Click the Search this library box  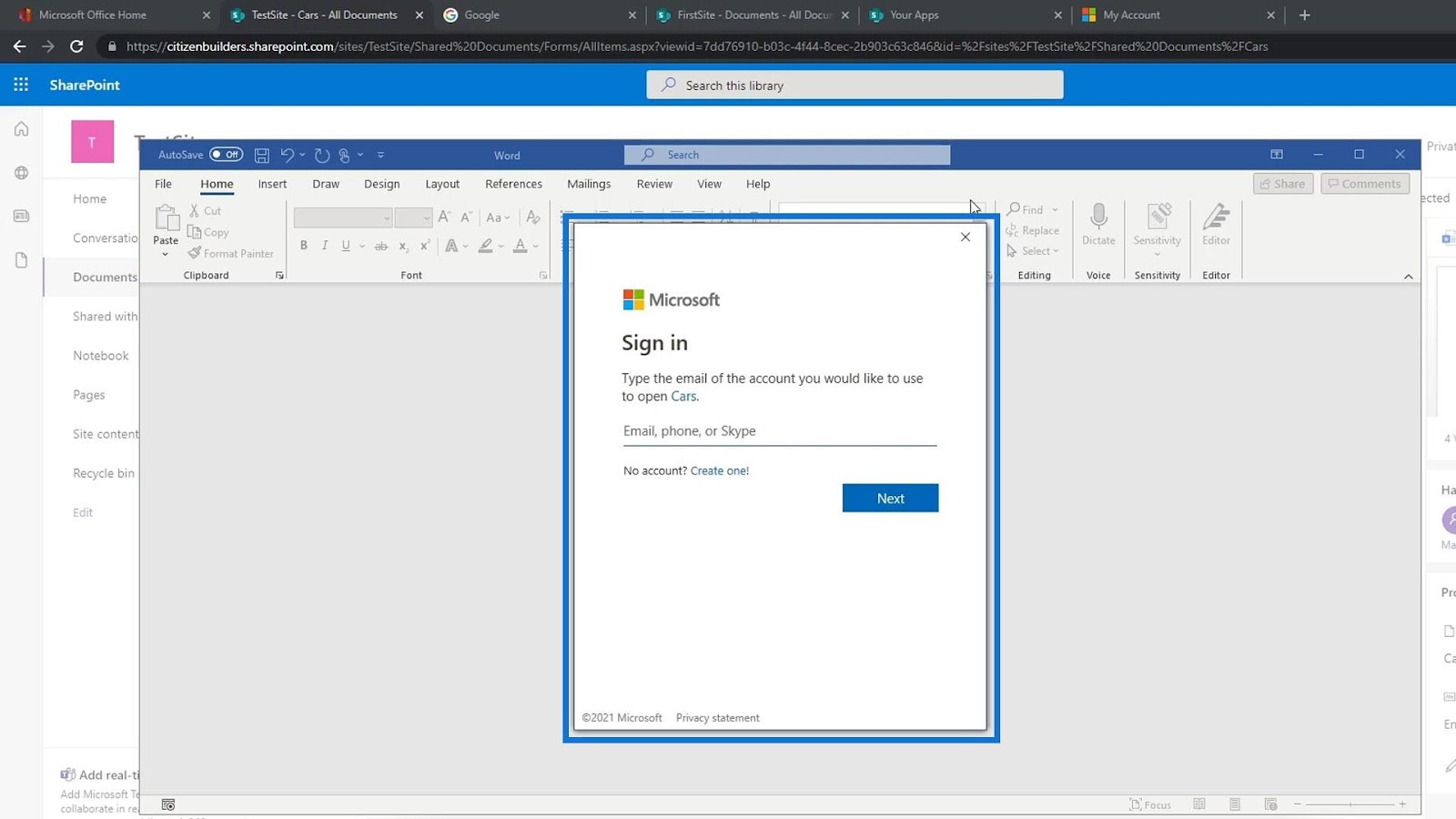click(x=854, y=85)
